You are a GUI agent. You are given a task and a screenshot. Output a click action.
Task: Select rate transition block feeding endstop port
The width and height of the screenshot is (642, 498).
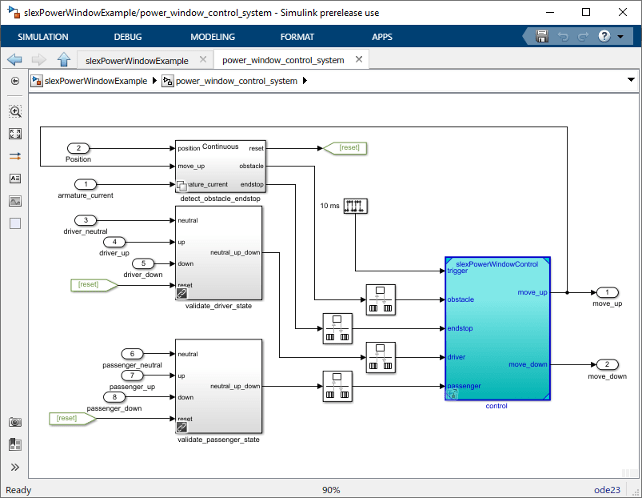click(x=337, y=328)
